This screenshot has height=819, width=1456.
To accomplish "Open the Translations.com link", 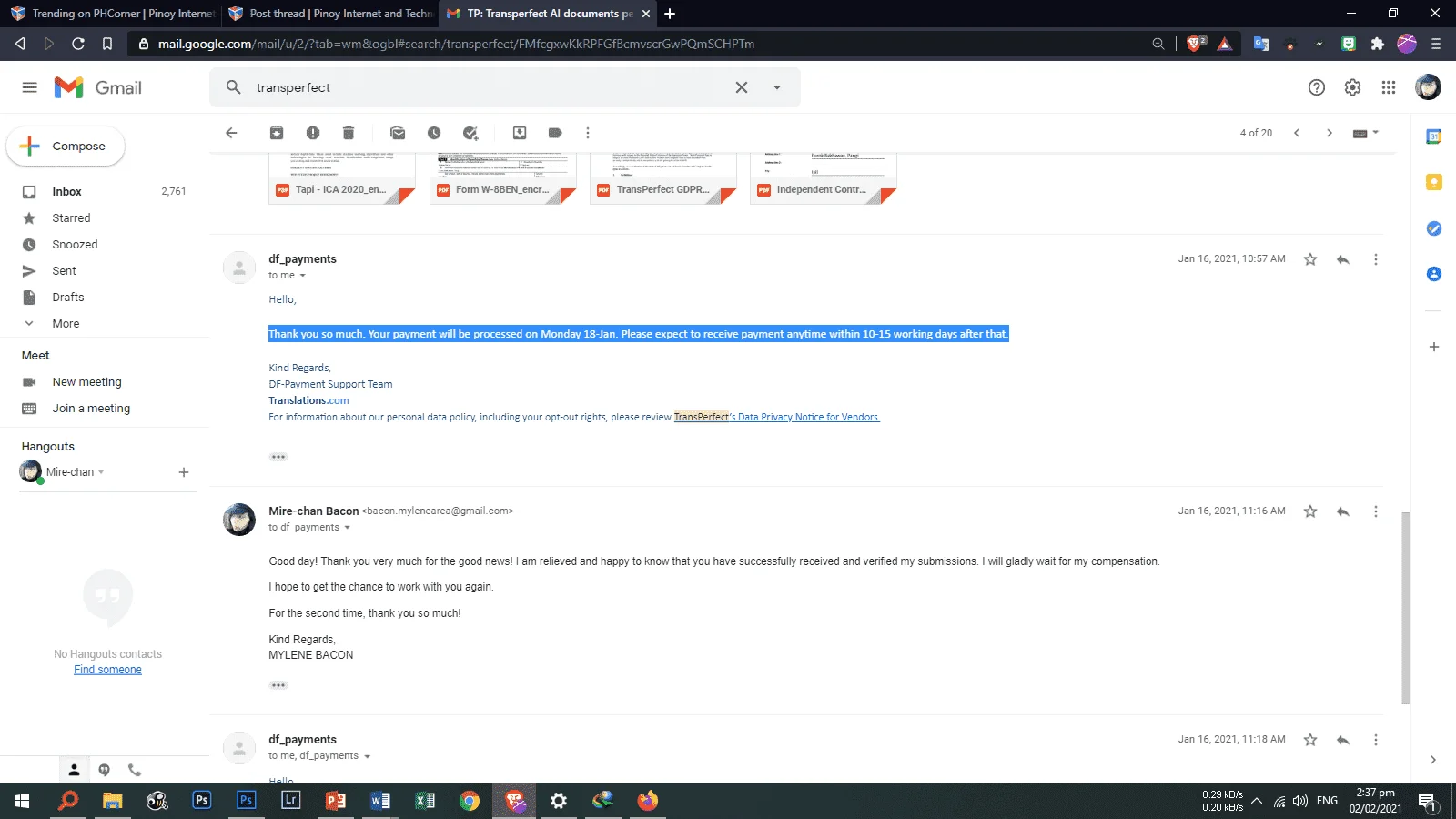I will [x=308, y=400].
